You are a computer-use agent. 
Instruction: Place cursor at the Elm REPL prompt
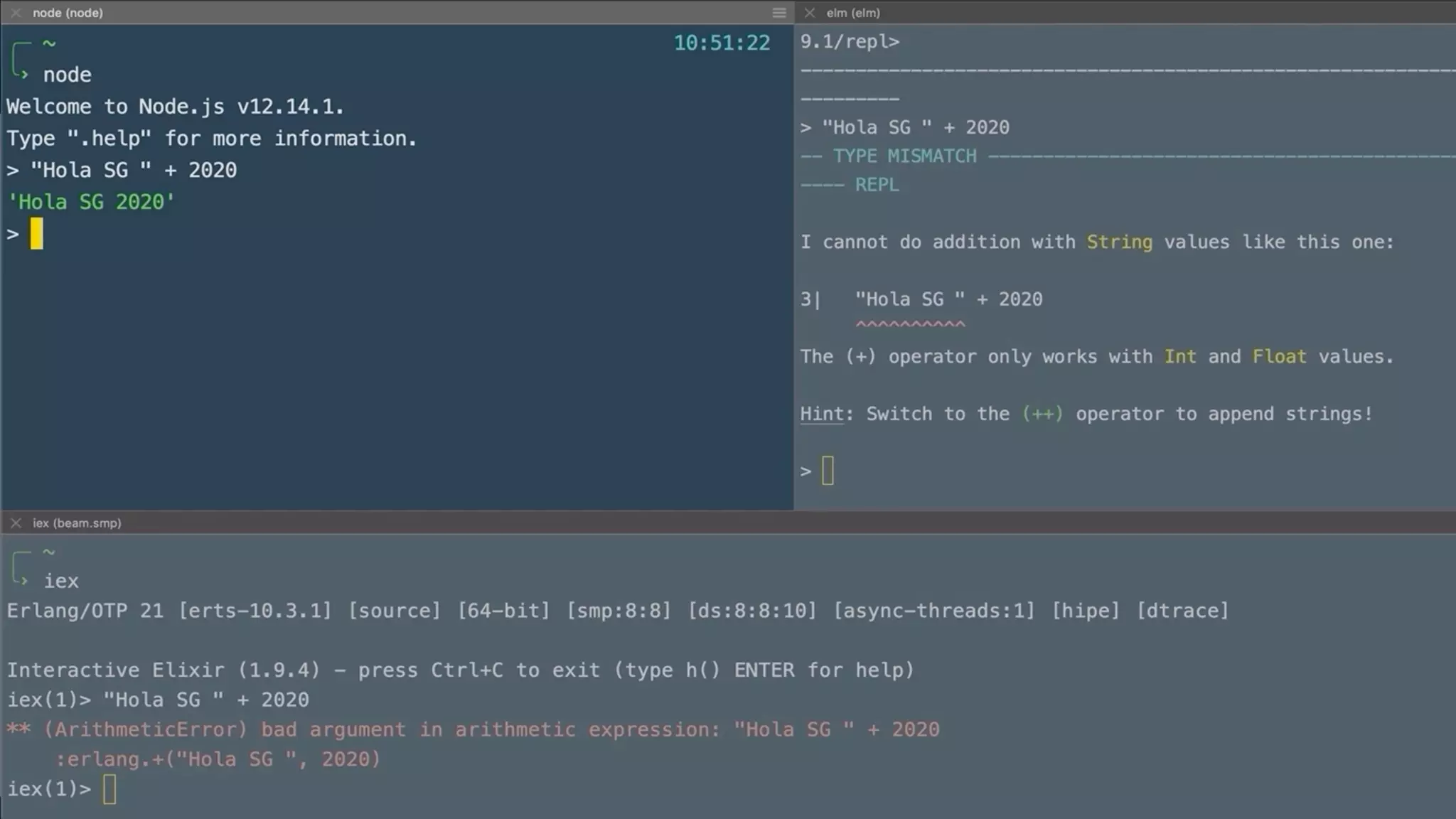[x=828, y=471]
